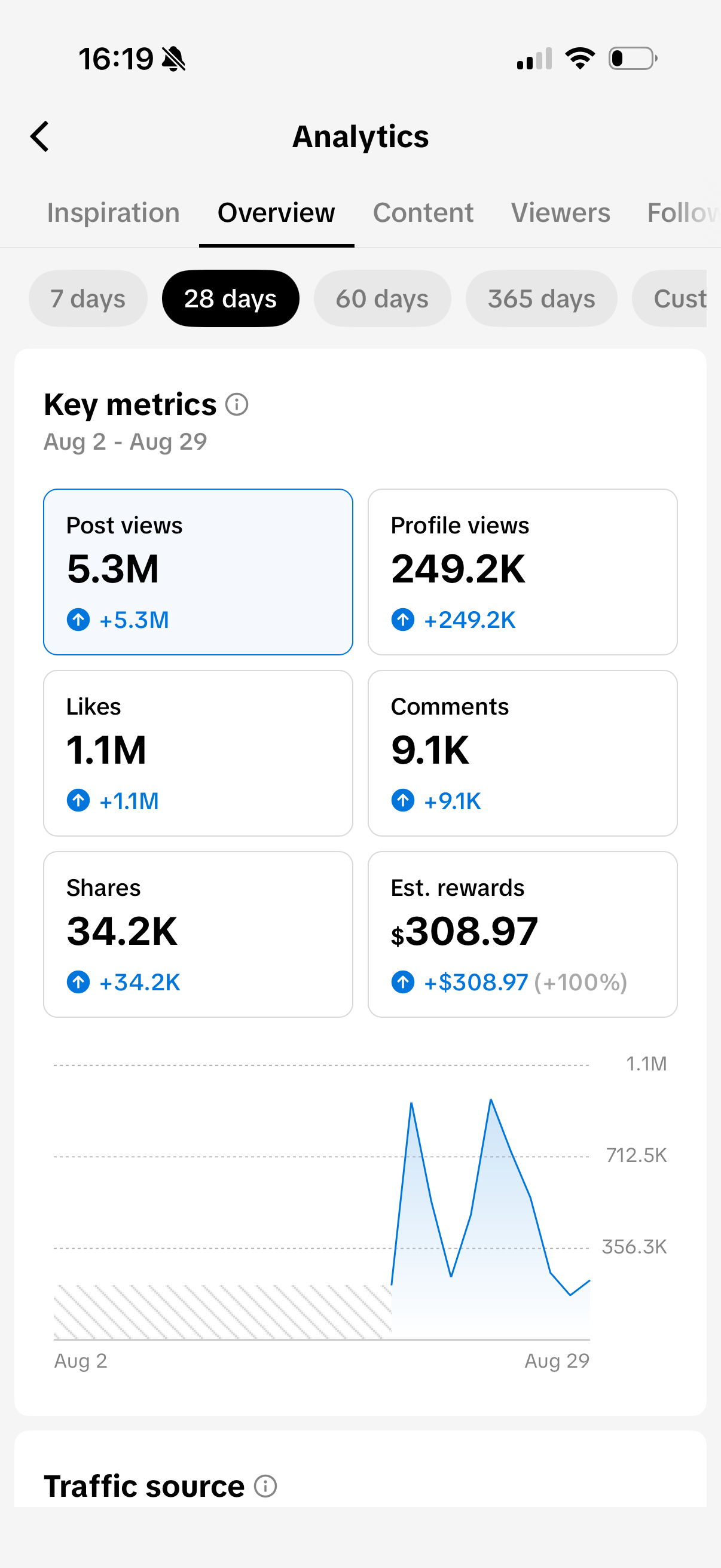Tap the Analytics page title
The width and height of the screenshot is (721, 1568).
360,137
